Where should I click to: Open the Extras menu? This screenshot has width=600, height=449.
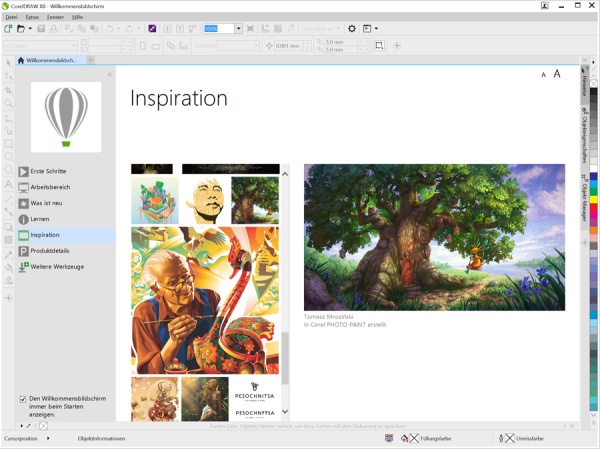coord(32,17)
